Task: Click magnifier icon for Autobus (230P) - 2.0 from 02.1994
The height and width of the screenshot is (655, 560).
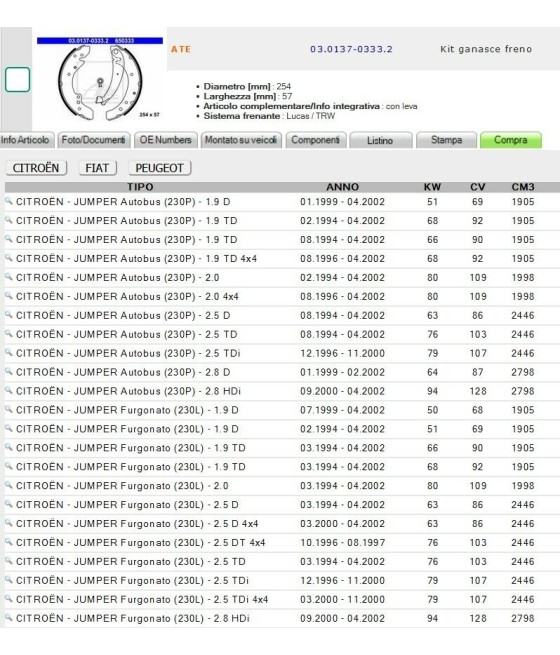Action: click(x=9, y=277)
